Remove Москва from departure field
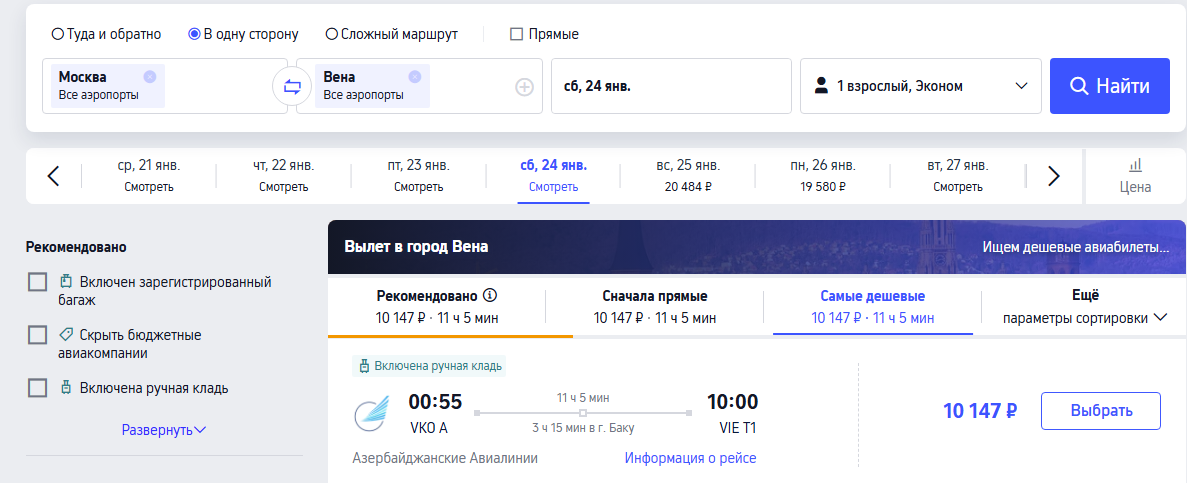 (x=150, y=76)
